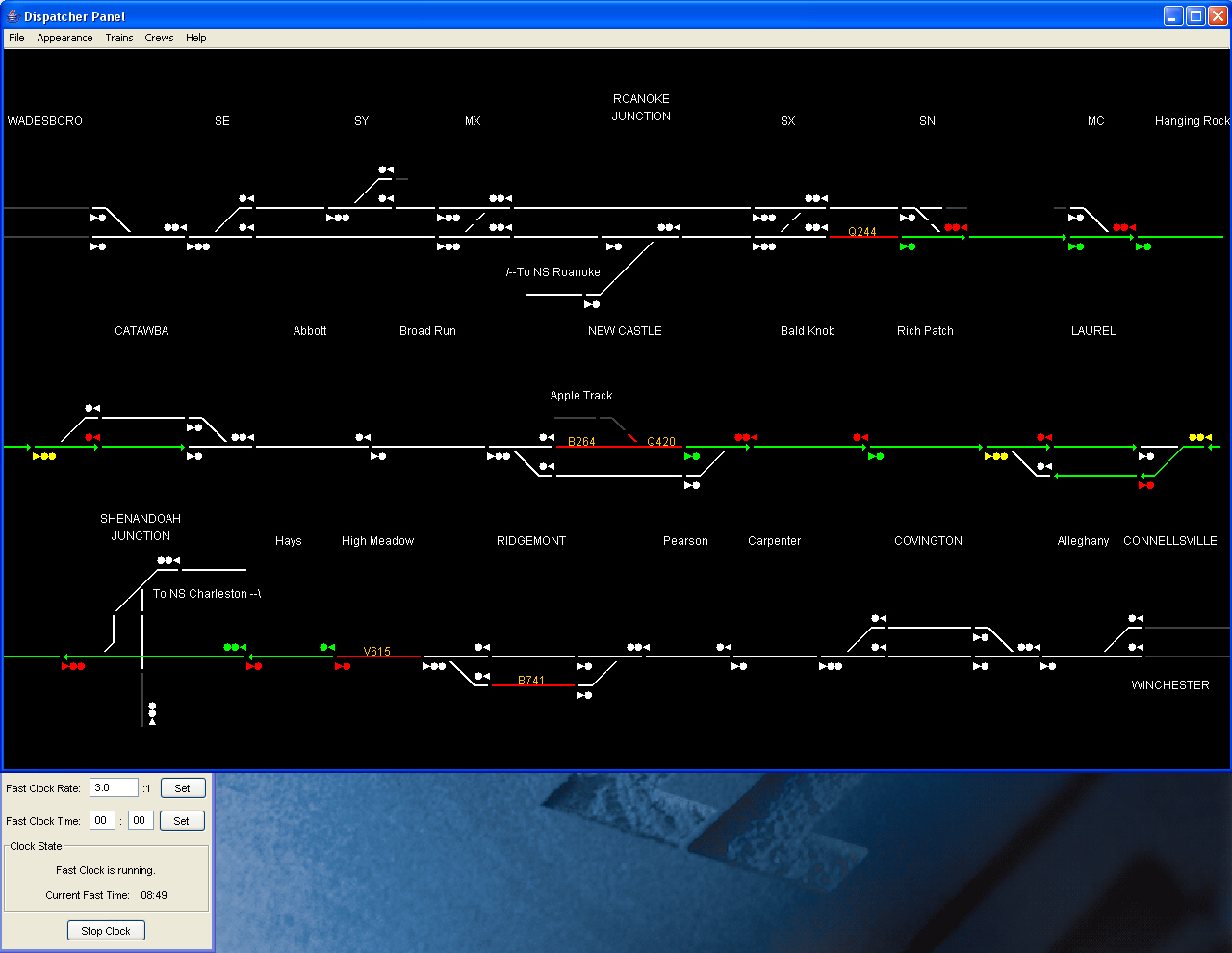Click red signal directly below V615 label start
The image size is (1232, 953).
point(343,666)
